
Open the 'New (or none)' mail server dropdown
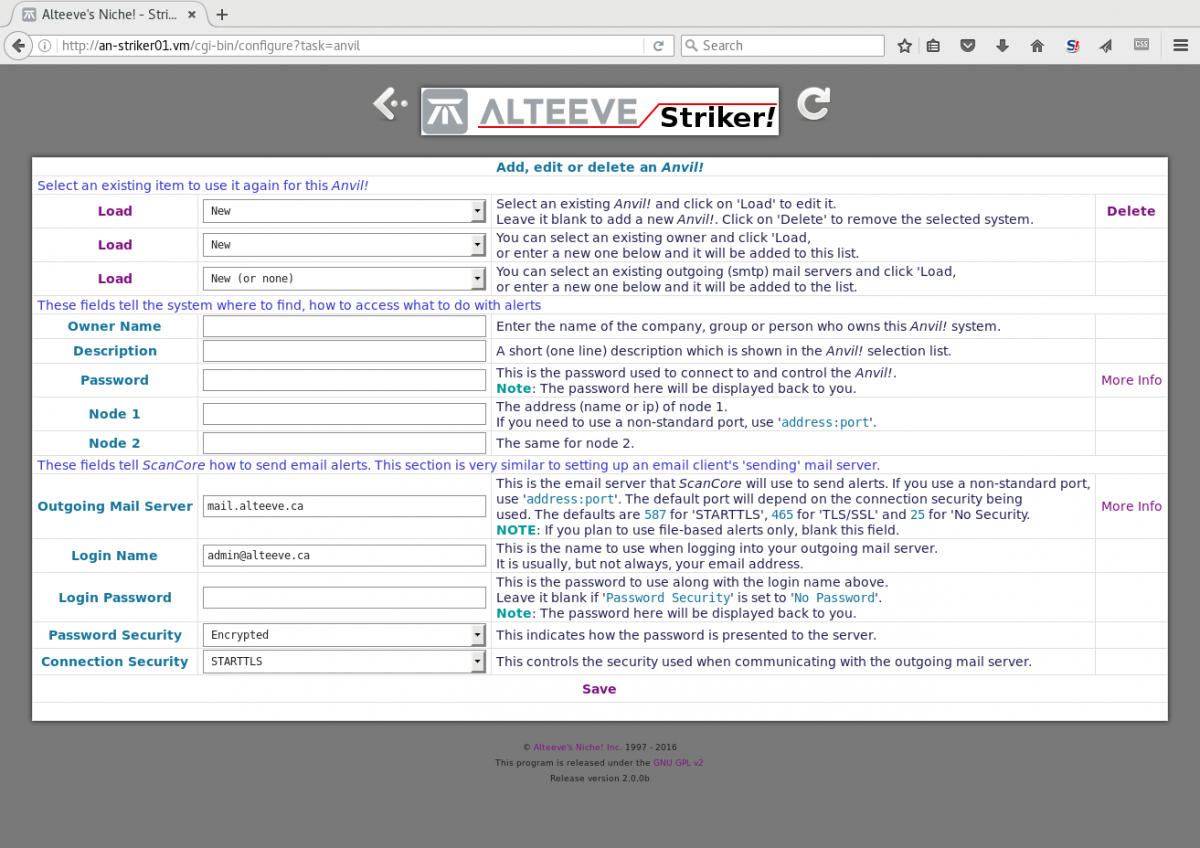tap(344, 279)
